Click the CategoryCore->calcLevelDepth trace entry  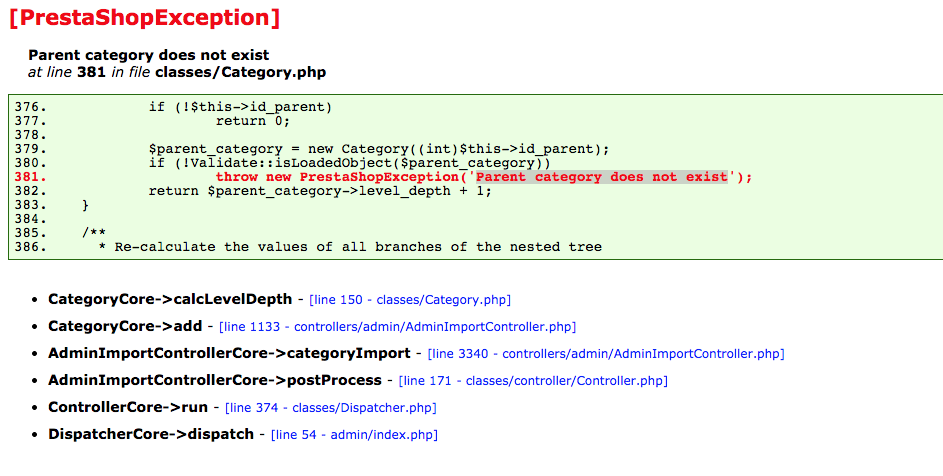click(170, 299)
